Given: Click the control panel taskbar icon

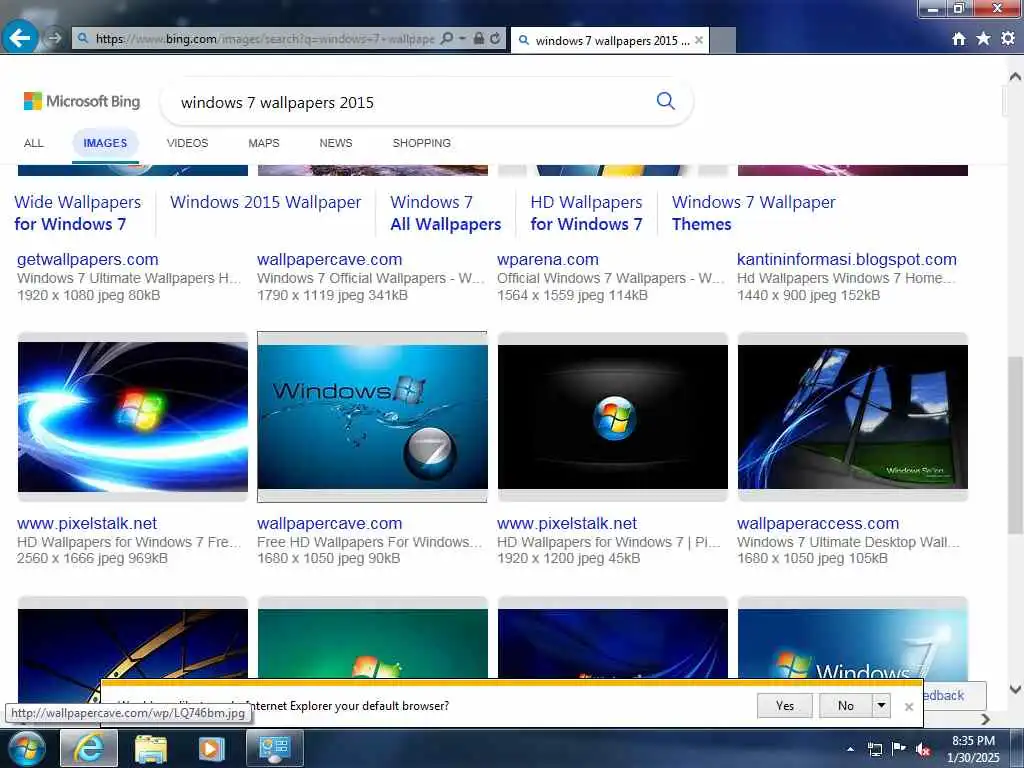Looking at the screenshot, I should coord(274,748).
